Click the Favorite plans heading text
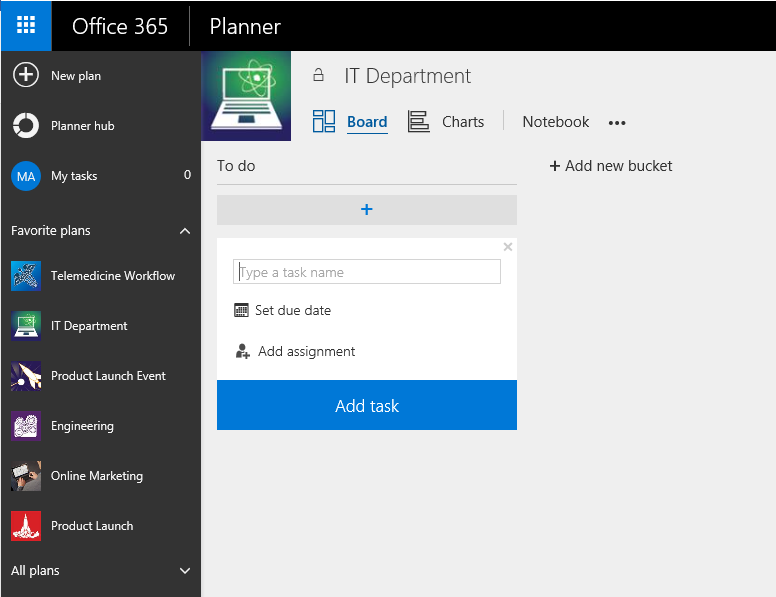Image resolution: width=776 pixels, height=597 pixels. click(x=50, y=231)
